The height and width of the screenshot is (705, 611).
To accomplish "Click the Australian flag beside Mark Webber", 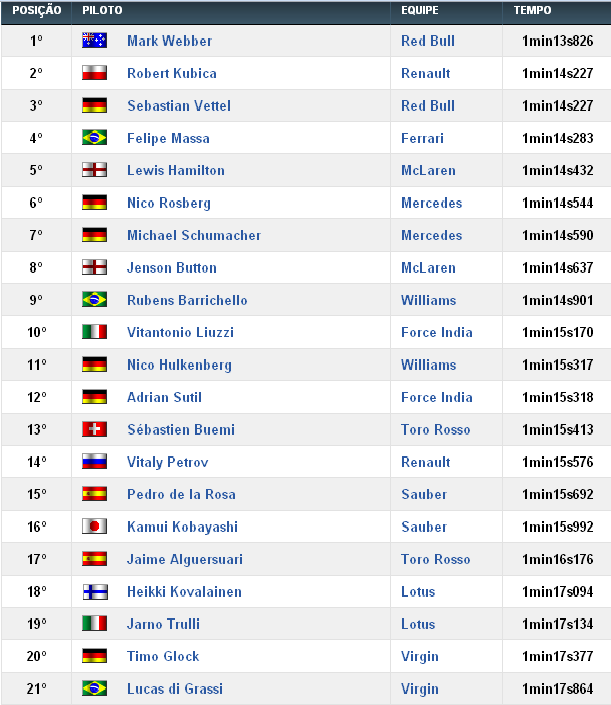I will 94,41.
